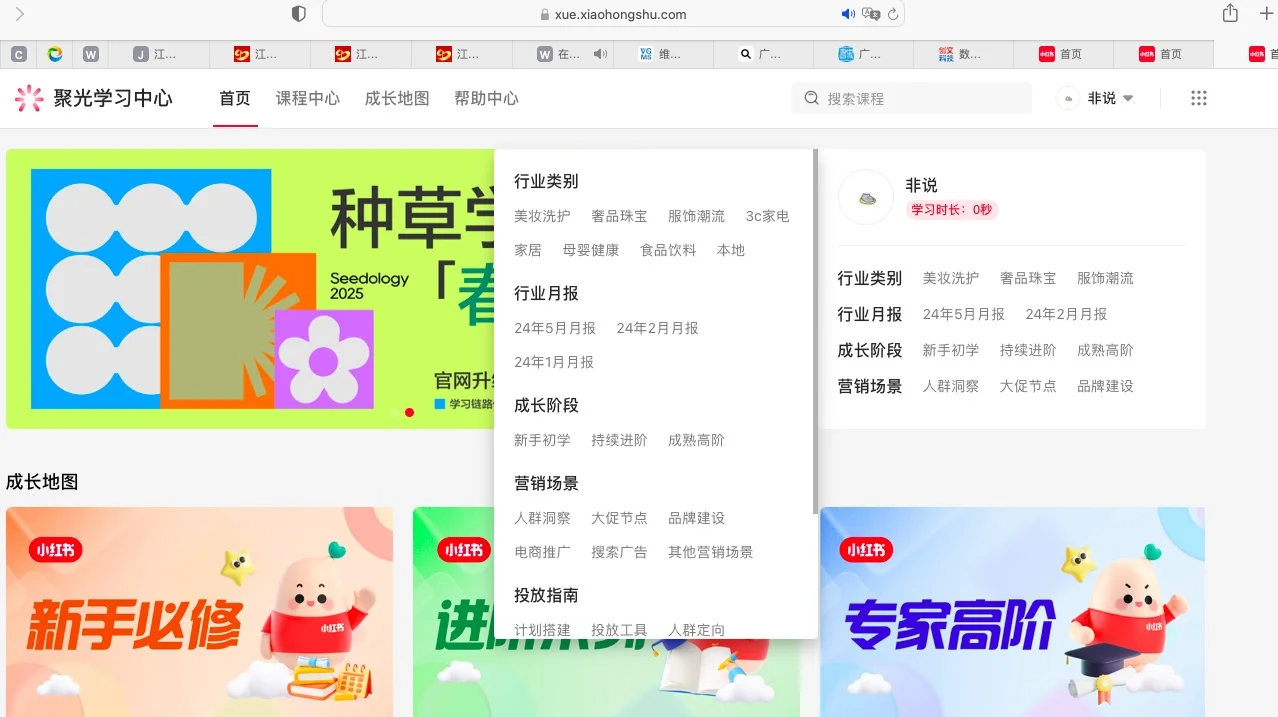Viewport: 1278px width, 717px height.
Task: Select the 电商推广 scenario
Action: [x=542, y=552]
